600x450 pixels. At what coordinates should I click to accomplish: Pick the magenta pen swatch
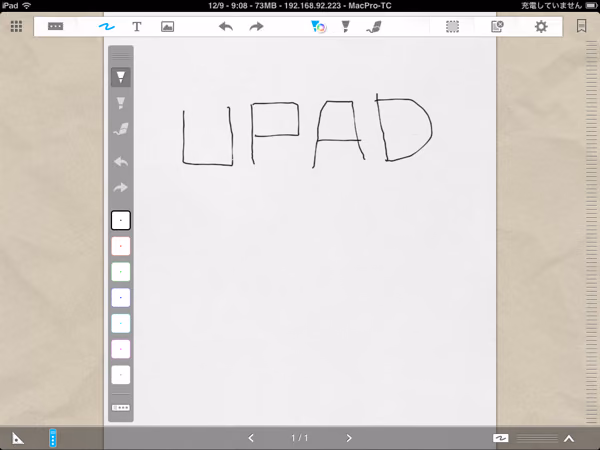click(121, 349)
